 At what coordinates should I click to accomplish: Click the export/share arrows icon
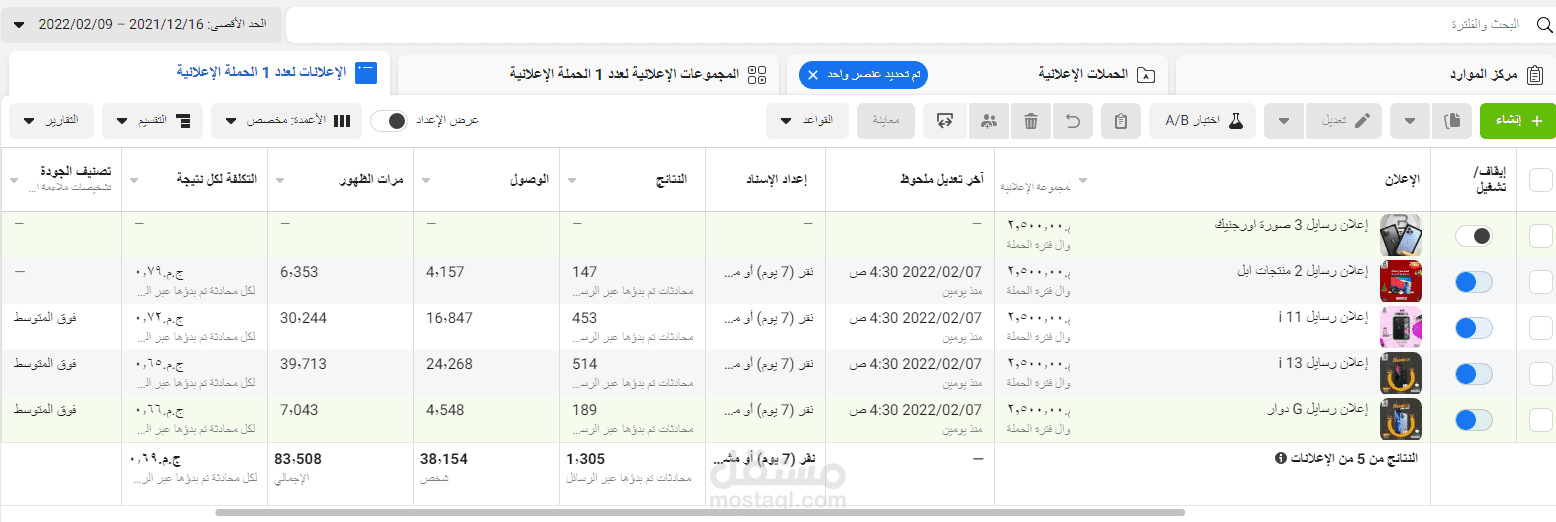944,121
